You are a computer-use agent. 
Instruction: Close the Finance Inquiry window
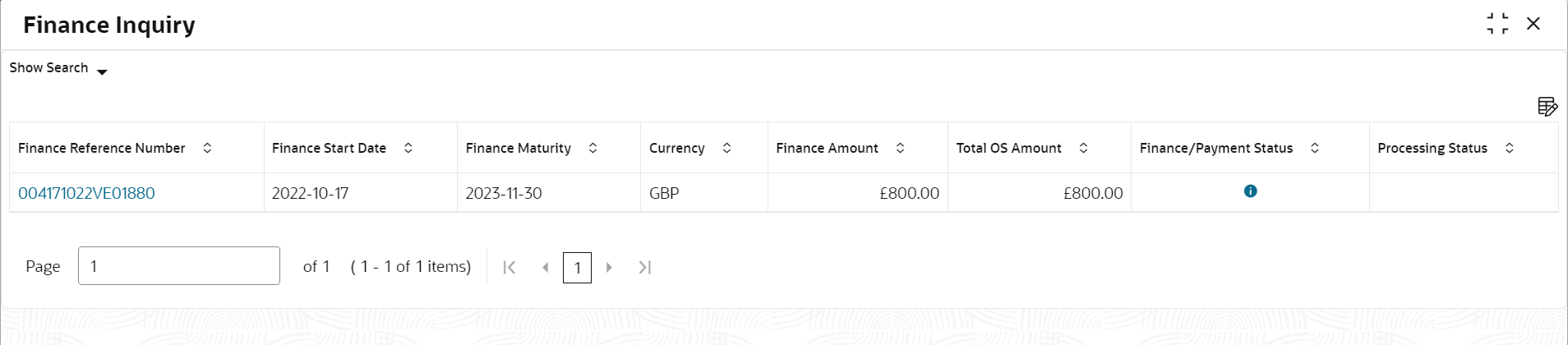(1533, 24)
